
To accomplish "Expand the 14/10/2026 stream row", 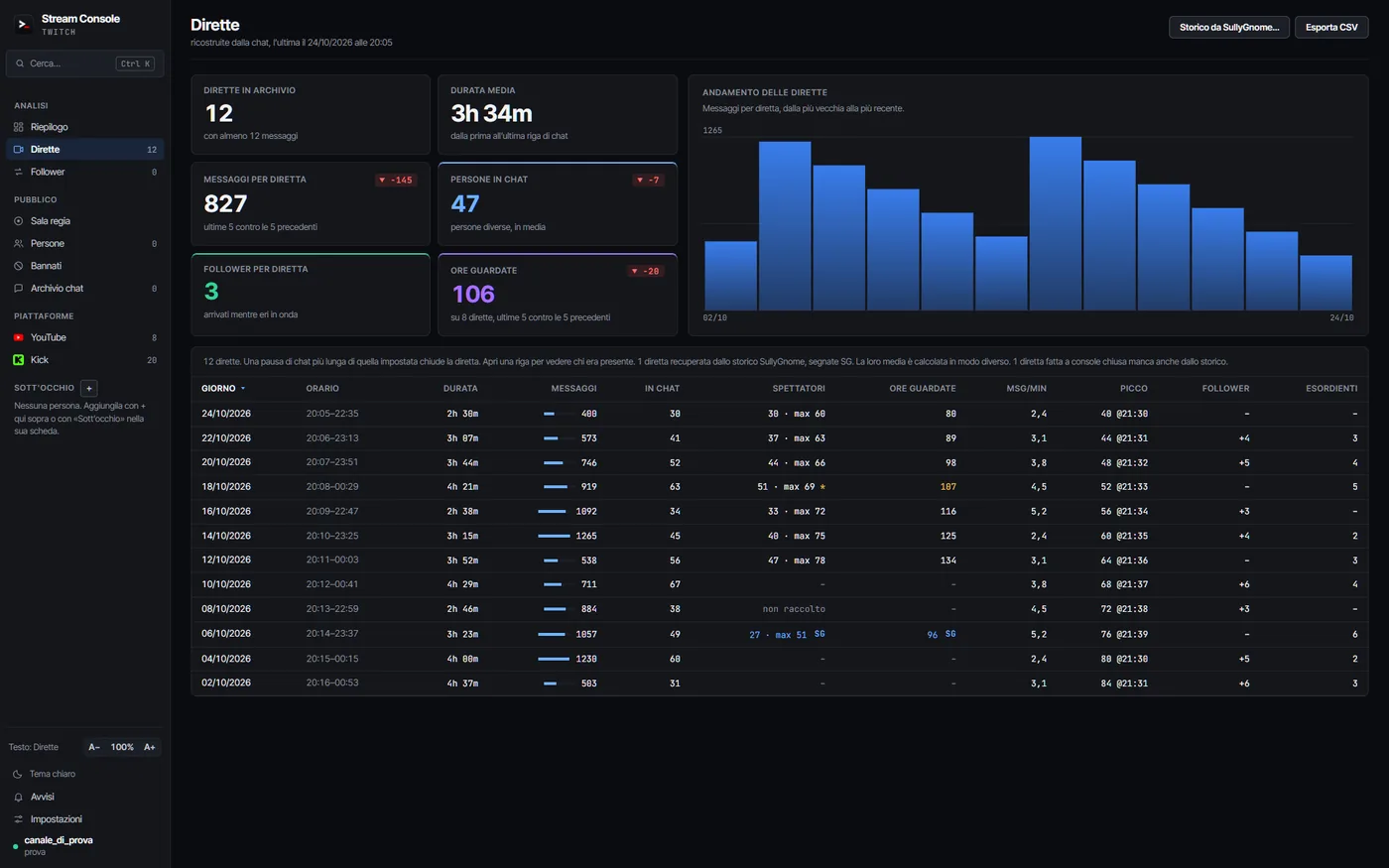I will [x=779, y=536].
